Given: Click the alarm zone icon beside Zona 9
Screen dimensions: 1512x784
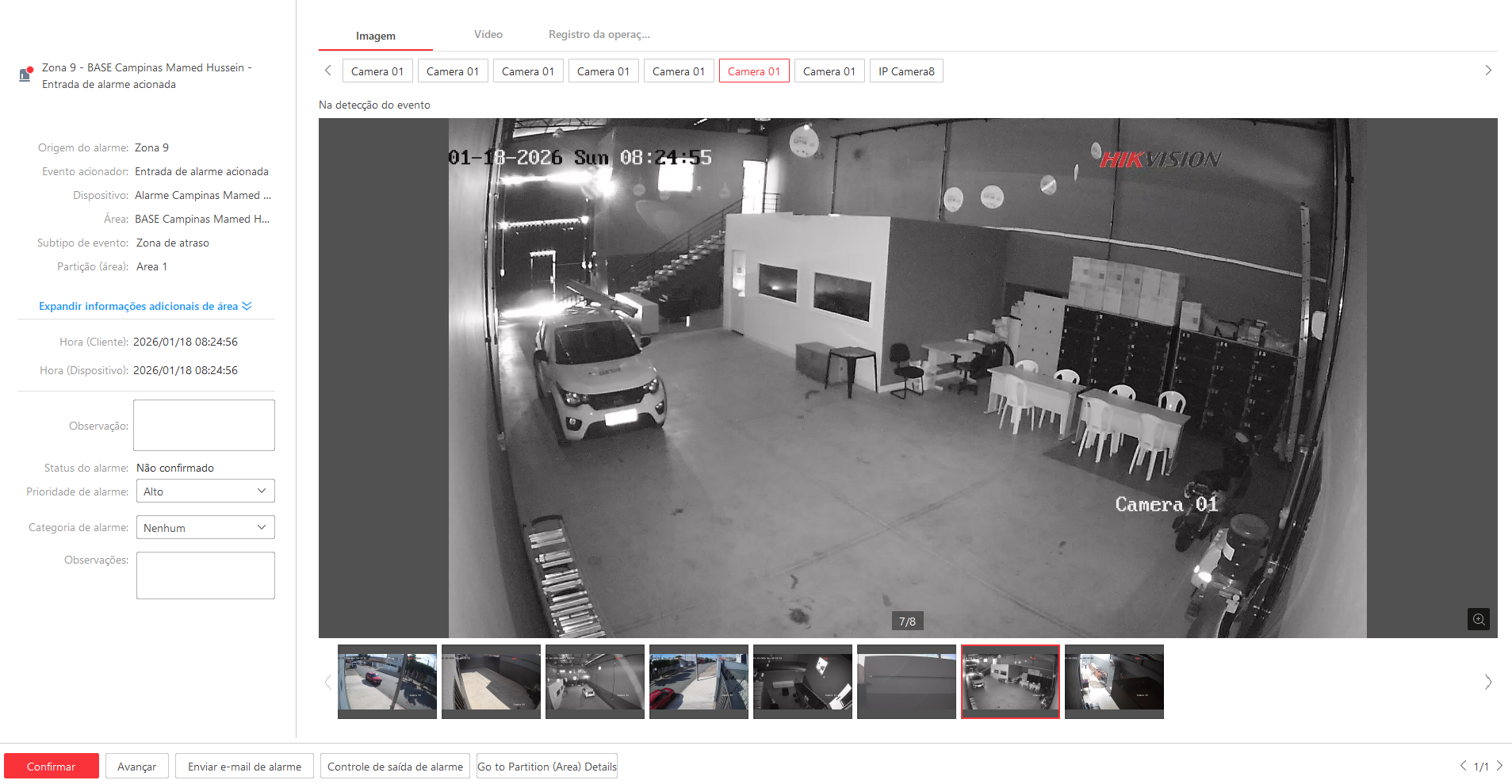Looking at the screenshot, I should 25,75.
